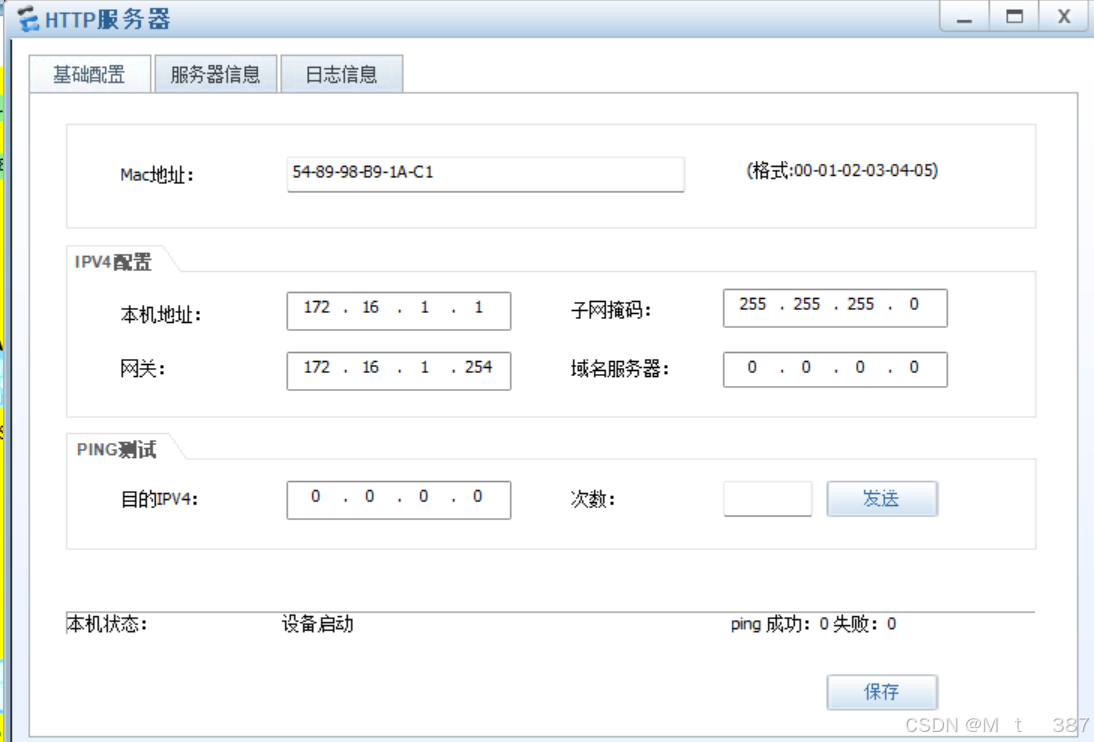Click the 本机地址 IP field
Screen dimensions: 1094x742
398,310
